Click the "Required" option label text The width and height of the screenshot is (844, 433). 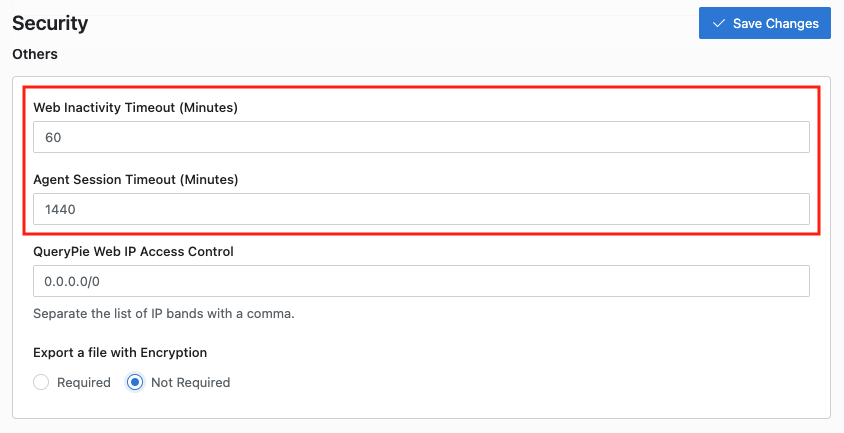tap(84, 382)
